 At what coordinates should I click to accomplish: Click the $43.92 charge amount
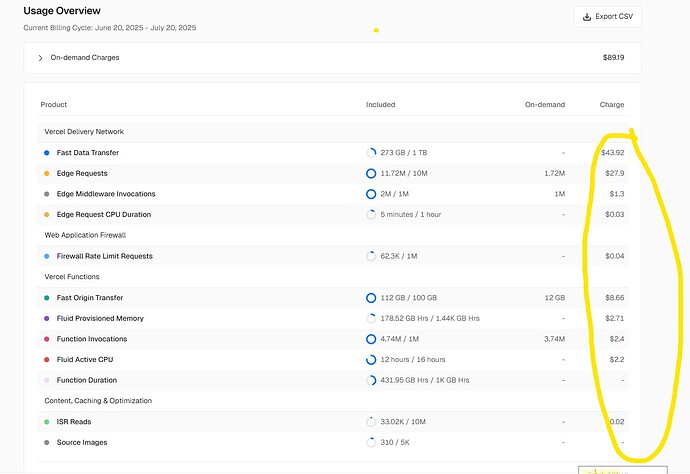point(613,153)
